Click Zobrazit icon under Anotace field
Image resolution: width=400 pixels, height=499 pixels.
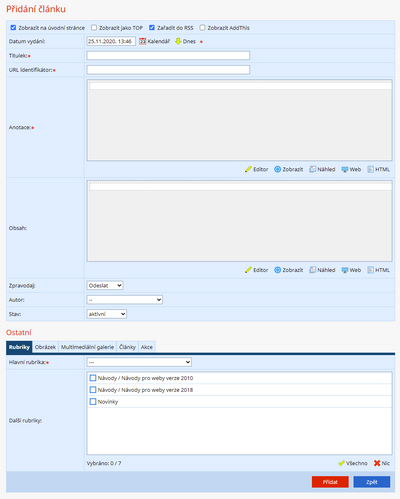pos(277,169)
